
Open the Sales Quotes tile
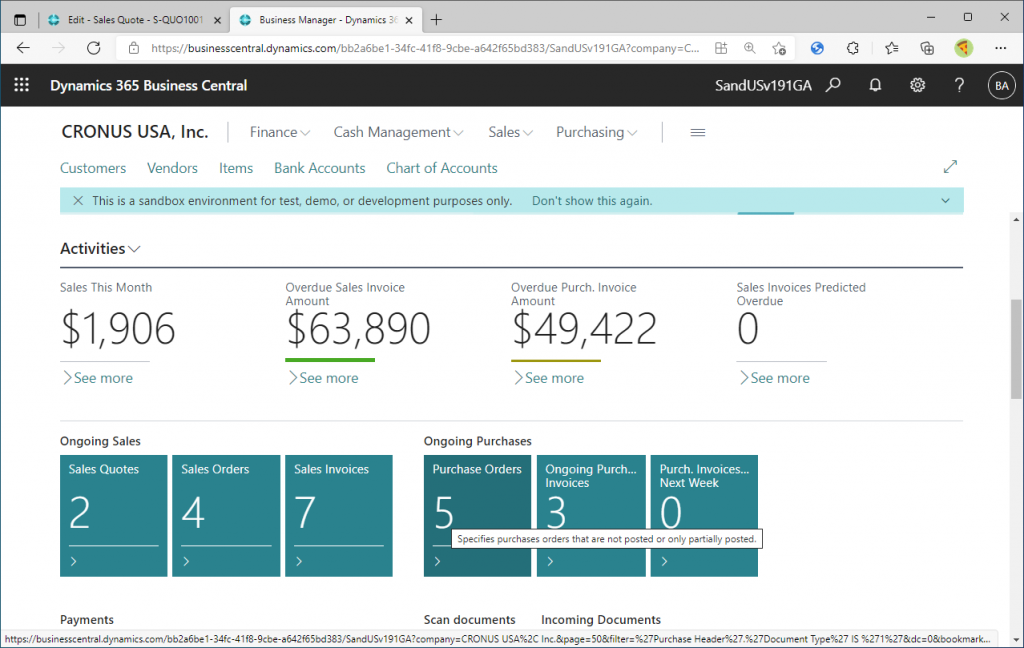coord(113,516)
